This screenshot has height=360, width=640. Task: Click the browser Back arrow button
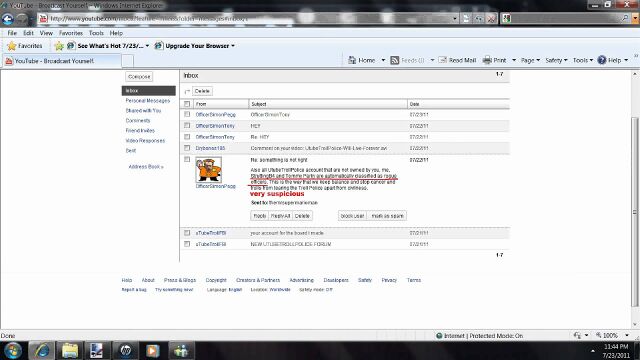pos(8,19)
